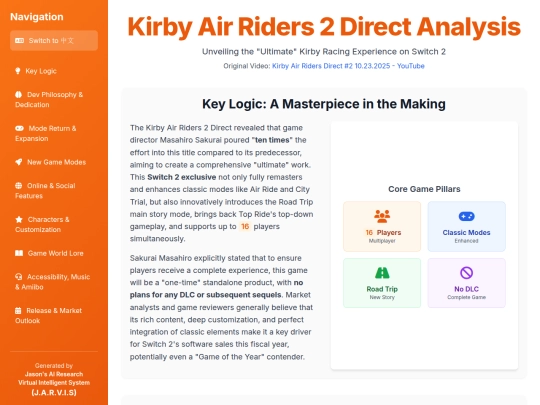The image size is (540, 405).
Task: Click the lightbulb icon beside Key Logic
Action: (18, 71)
